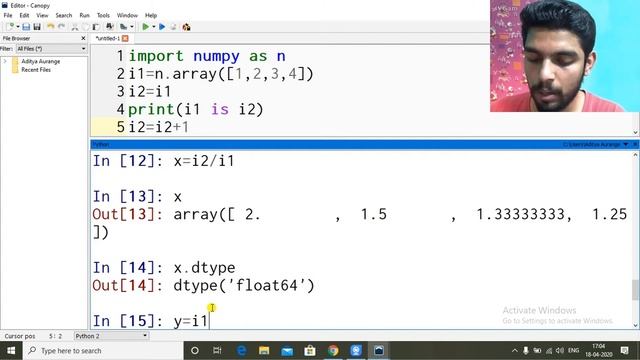Open the Help menu

151,15
